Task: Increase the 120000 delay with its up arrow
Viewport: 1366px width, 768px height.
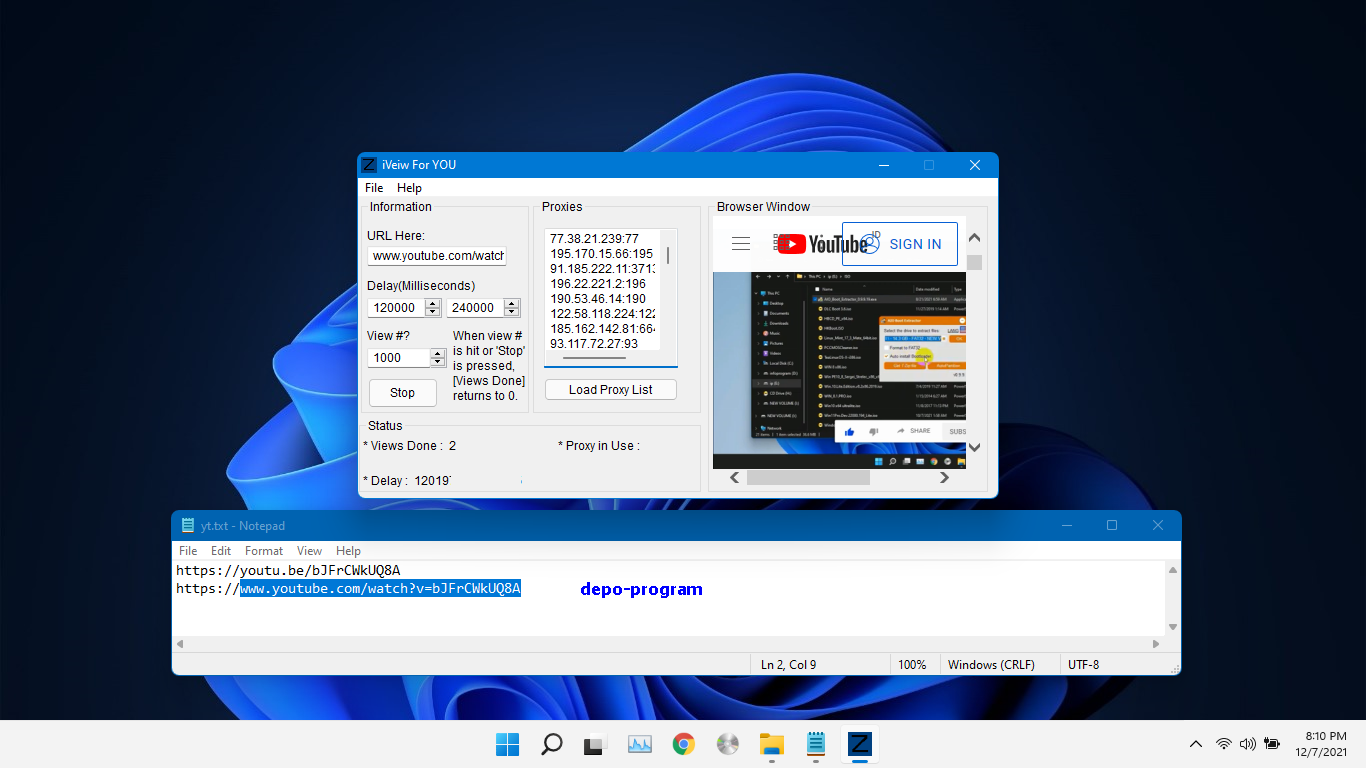Action: coord(433,303)
